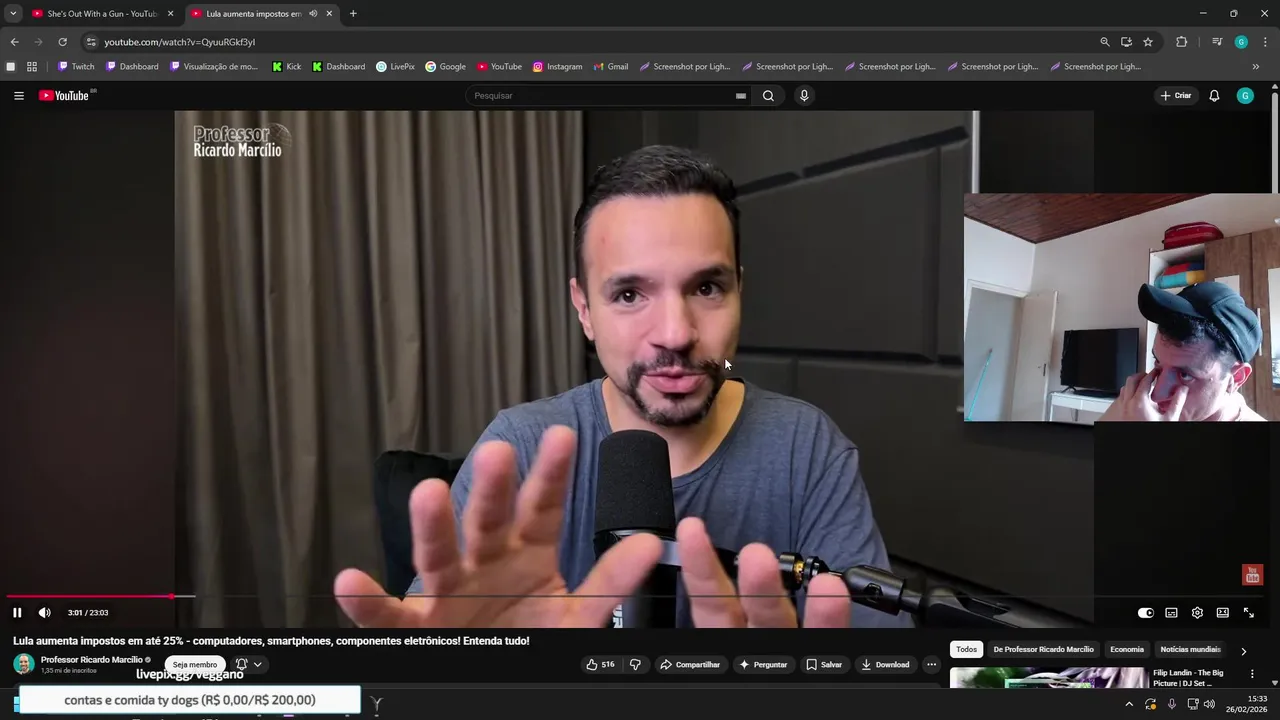The width and height of the screenshot is (1280, 720).
Task: Select Notícias mundiais filter chip
Action: [1190, 650]
